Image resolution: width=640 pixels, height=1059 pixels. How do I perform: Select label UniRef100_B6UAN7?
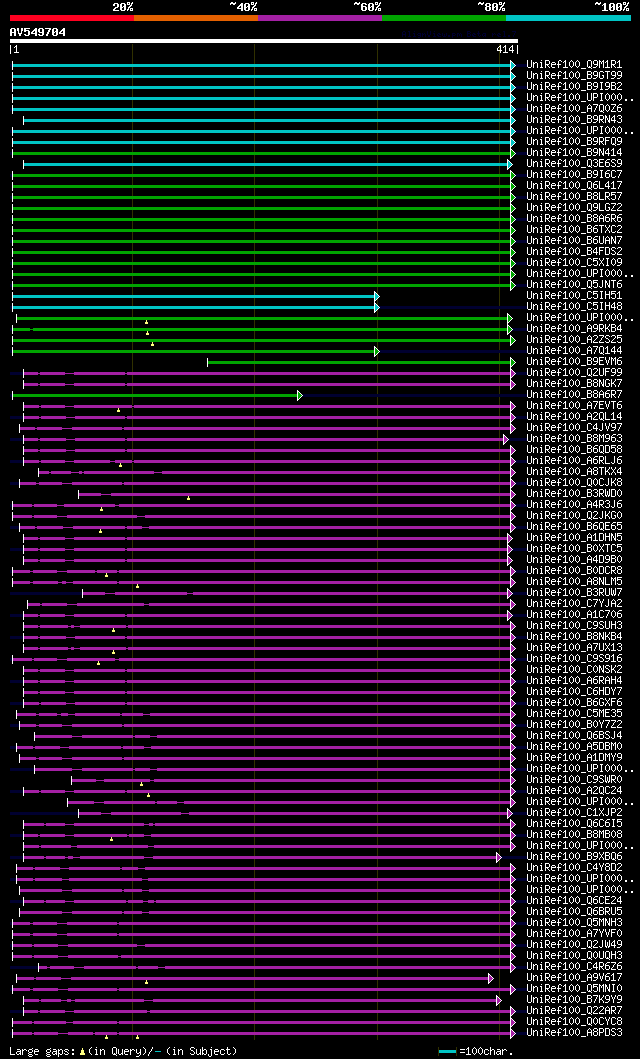[x=575, y=240]
